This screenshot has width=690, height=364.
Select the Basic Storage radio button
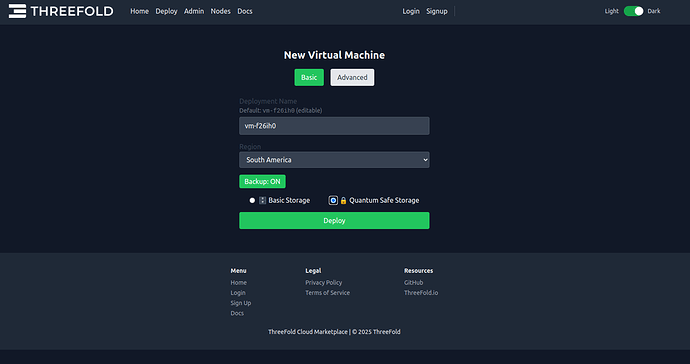click(252, 200)
